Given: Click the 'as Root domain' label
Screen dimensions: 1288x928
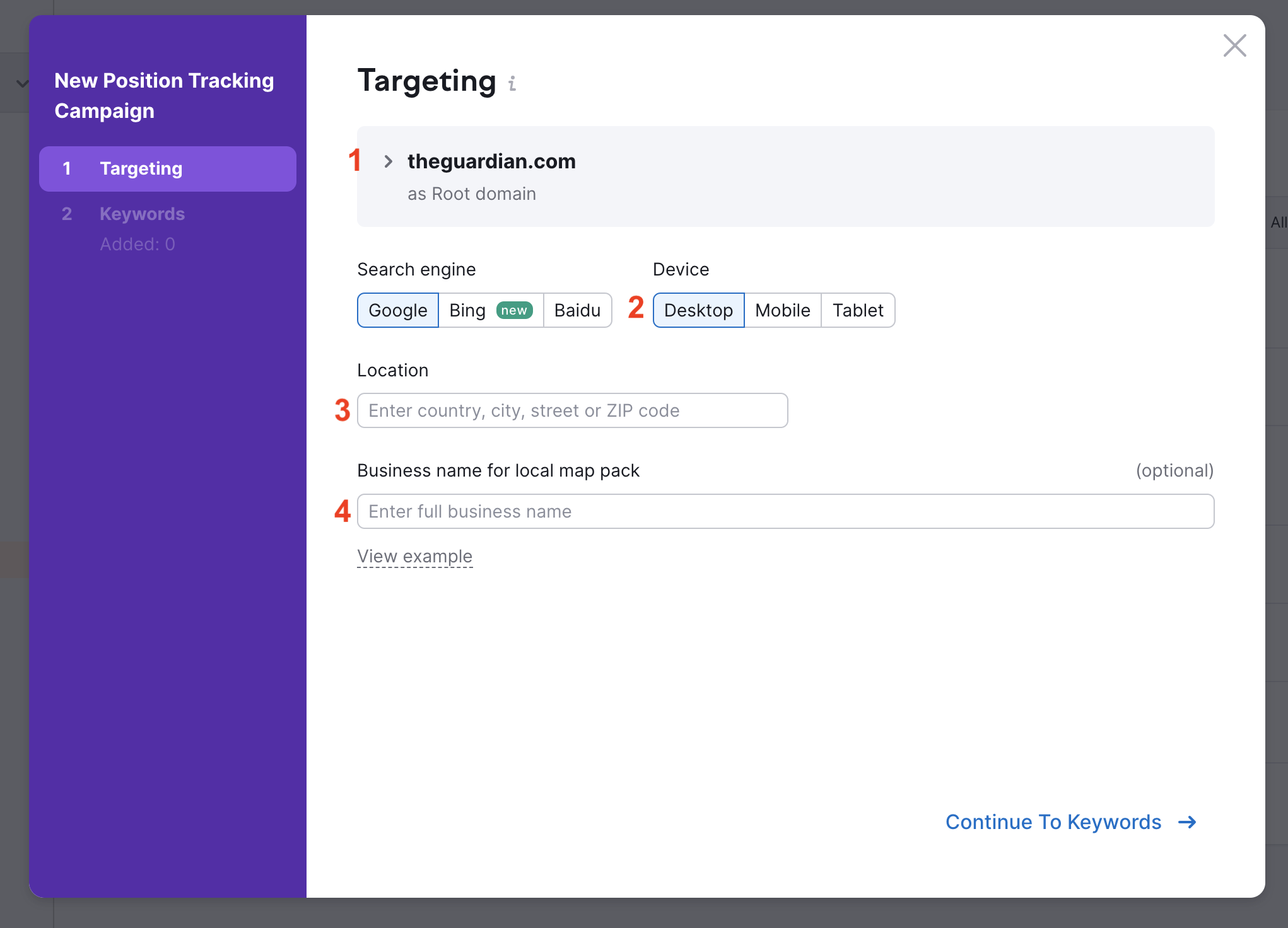Looking at the screenshot, I should tap(472, 194).
